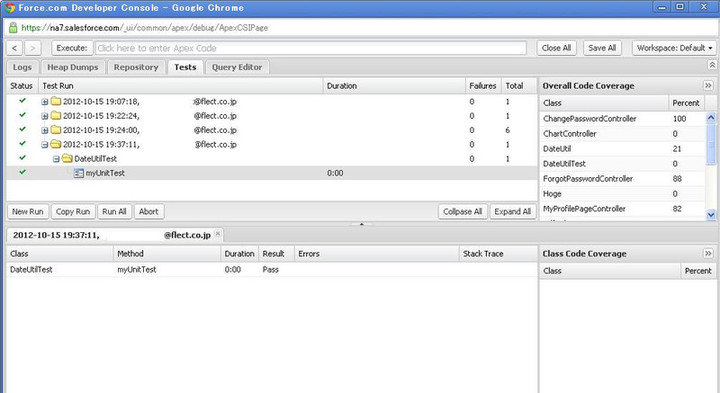Screen dimensions: 720x393
Task: Collapse the top panel with double-chevron icon
Action: [x=712, y=65]
